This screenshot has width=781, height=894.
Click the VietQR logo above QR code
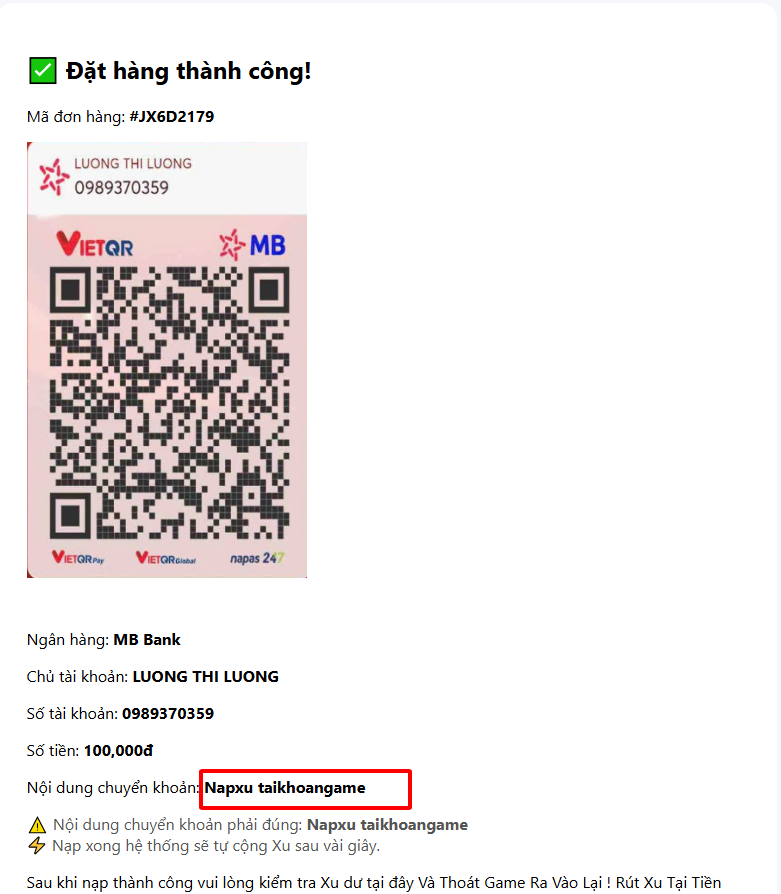click(95, 244)
